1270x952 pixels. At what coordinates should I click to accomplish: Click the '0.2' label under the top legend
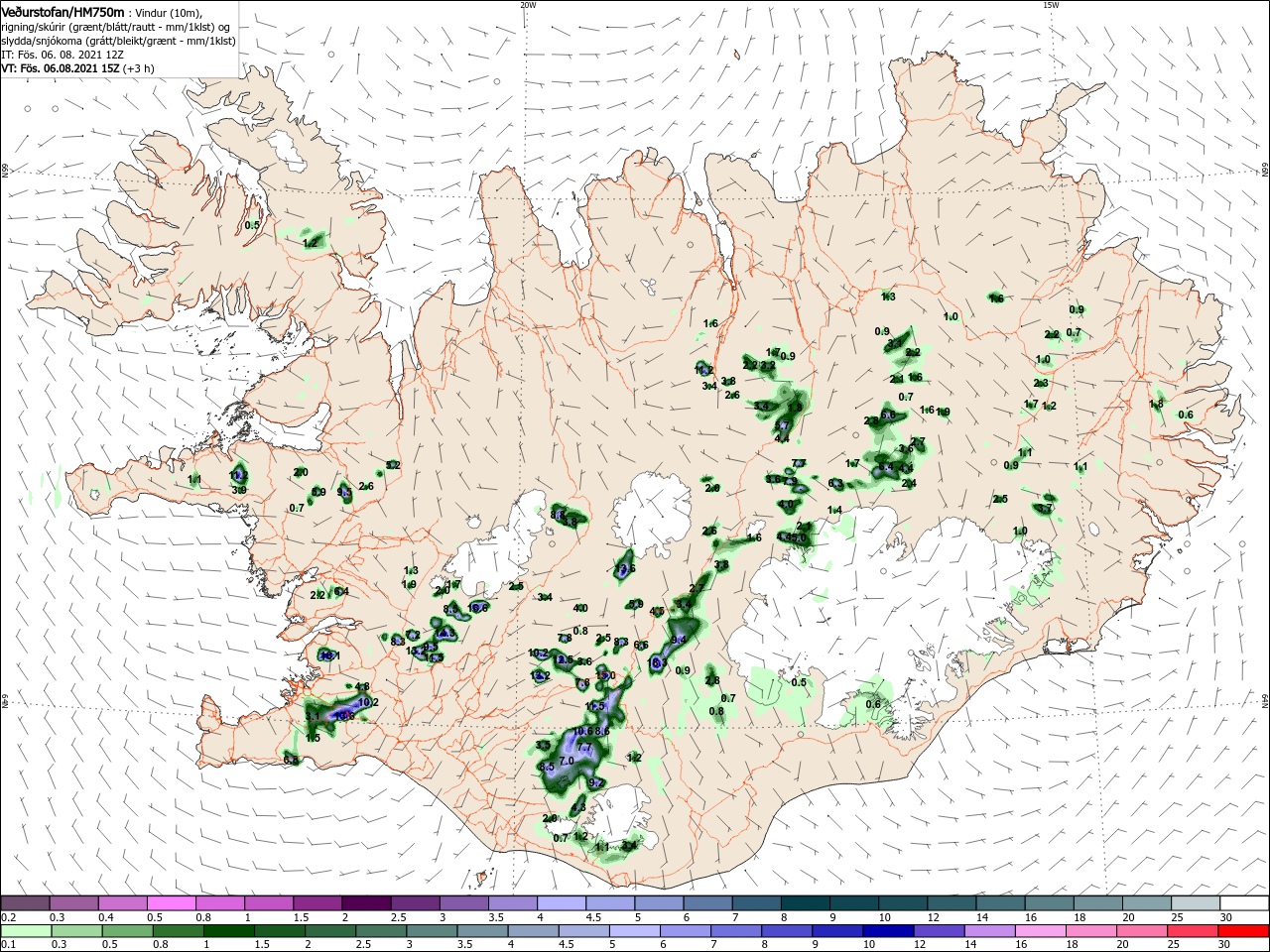point(8,917)
